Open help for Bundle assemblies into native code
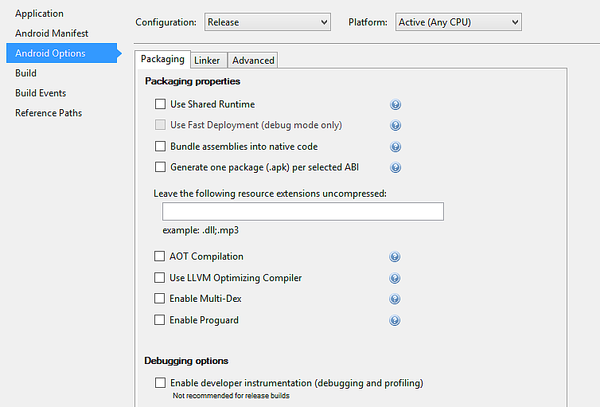600x407 pixels. (x=396, y=146)
